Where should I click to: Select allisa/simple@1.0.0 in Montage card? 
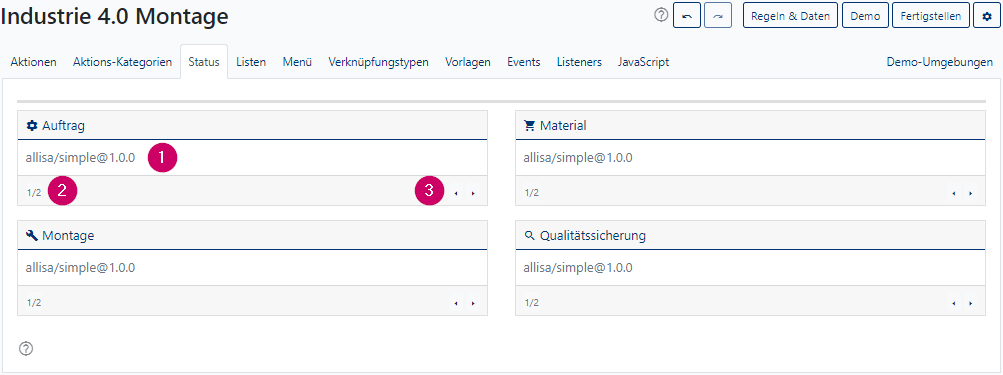click(81, 267)
